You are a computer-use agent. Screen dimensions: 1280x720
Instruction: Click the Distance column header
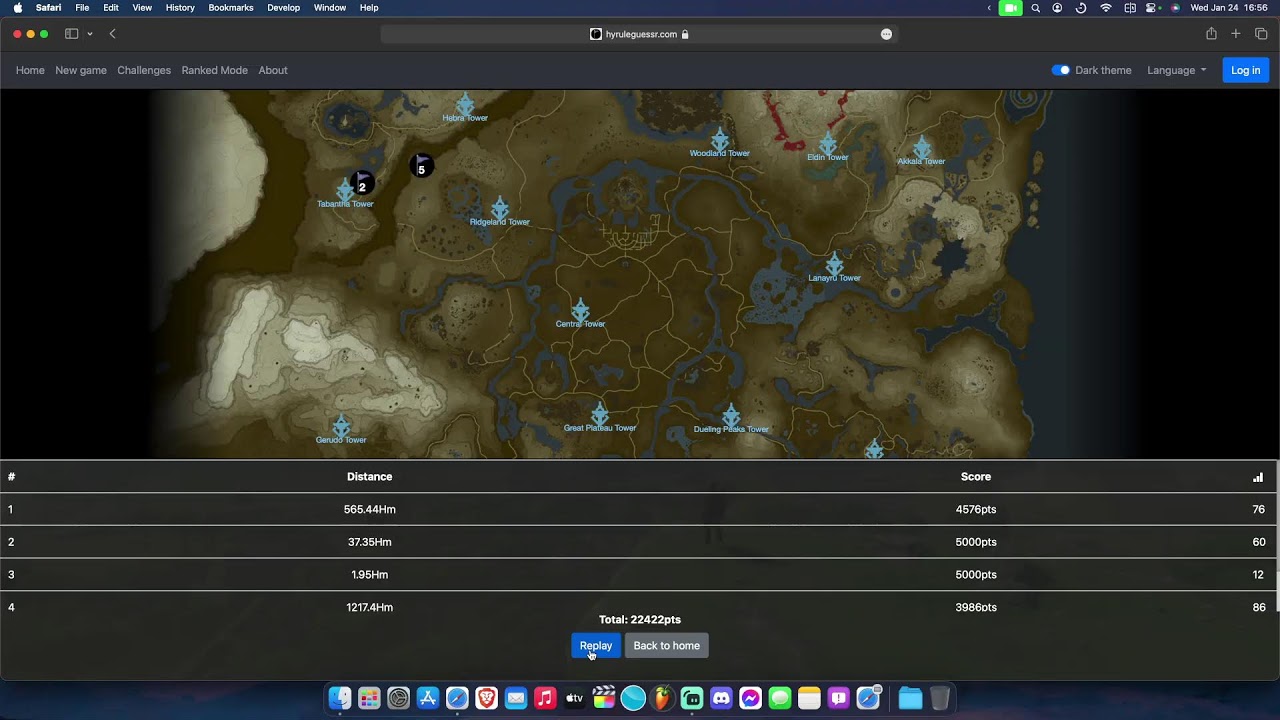pyautogui.click(x=370, y=477)
